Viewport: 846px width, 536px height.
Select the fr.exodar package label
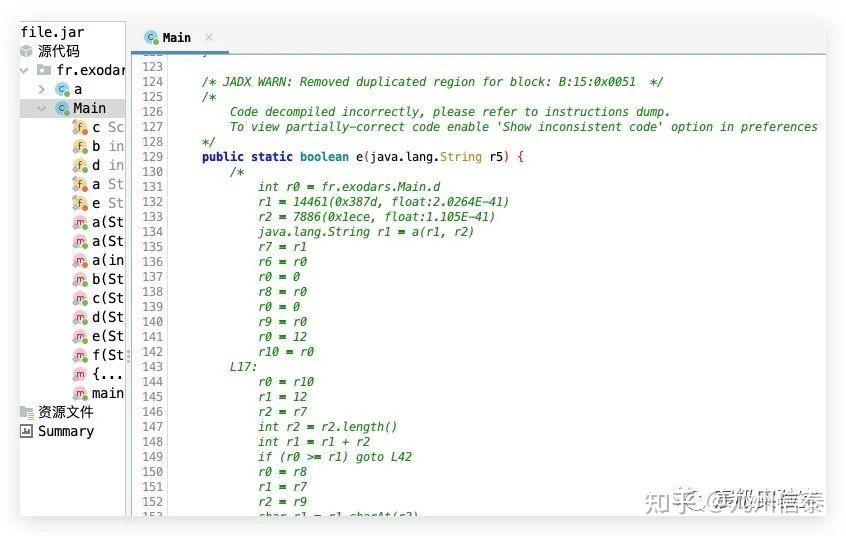90,70
